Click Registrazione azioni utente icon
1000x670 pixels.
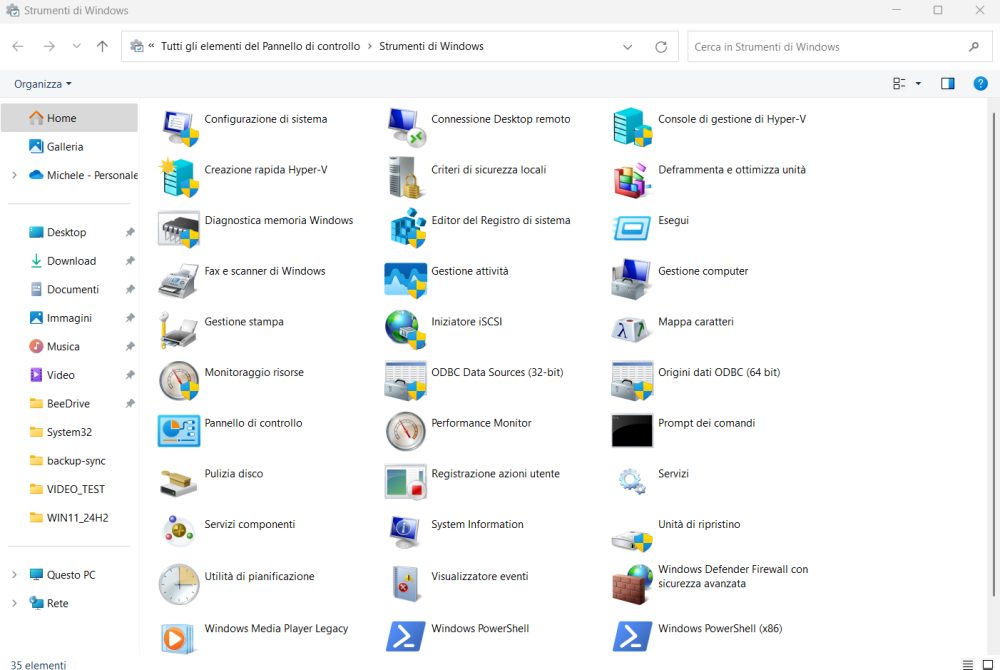click(x=406, y=482)
